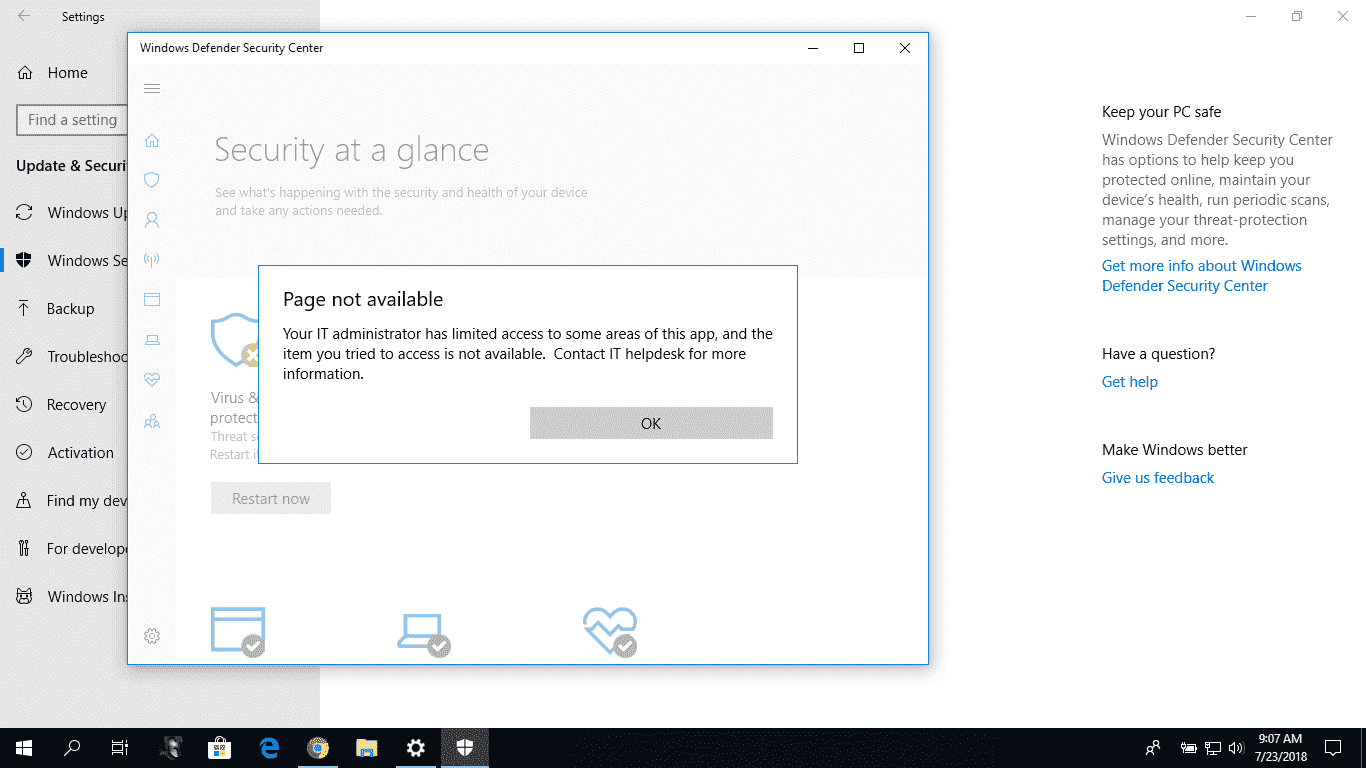
Task: Open Home in Settings window
Action: click(53, 73)
